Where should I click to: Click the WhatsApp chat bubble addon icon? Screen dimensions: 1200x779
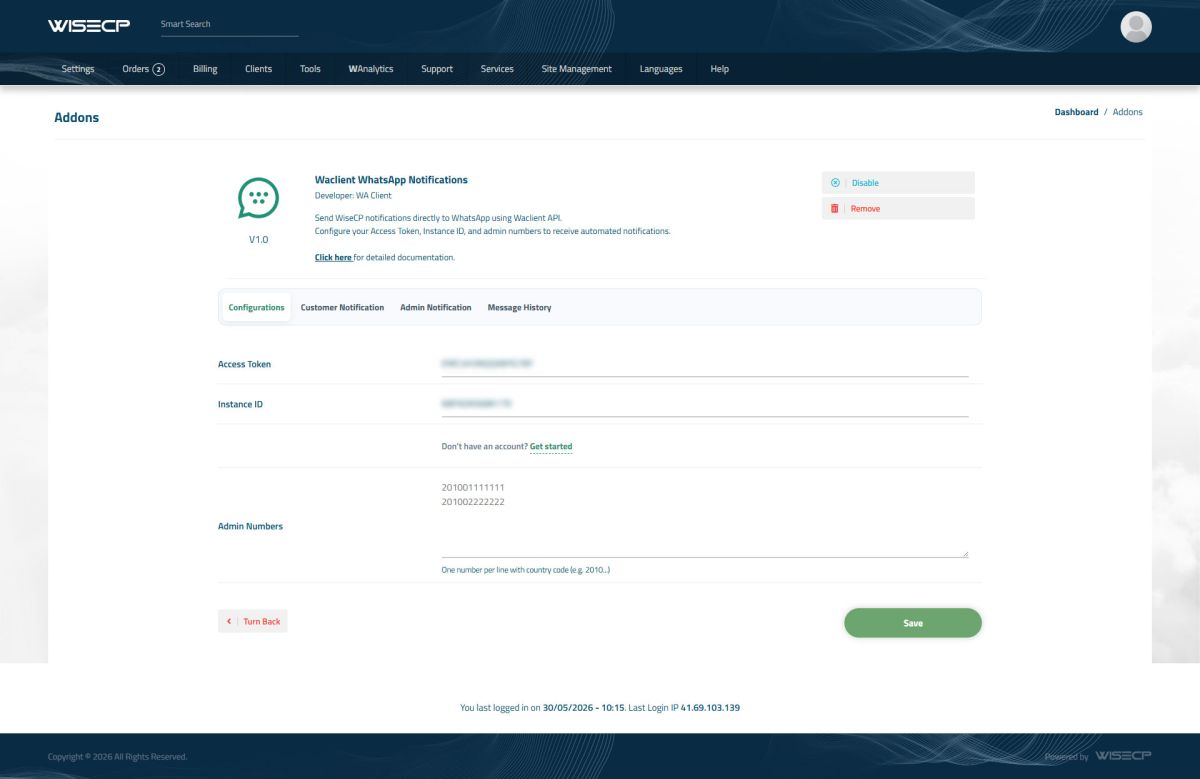pyautogui.click(x=258, y=198)
